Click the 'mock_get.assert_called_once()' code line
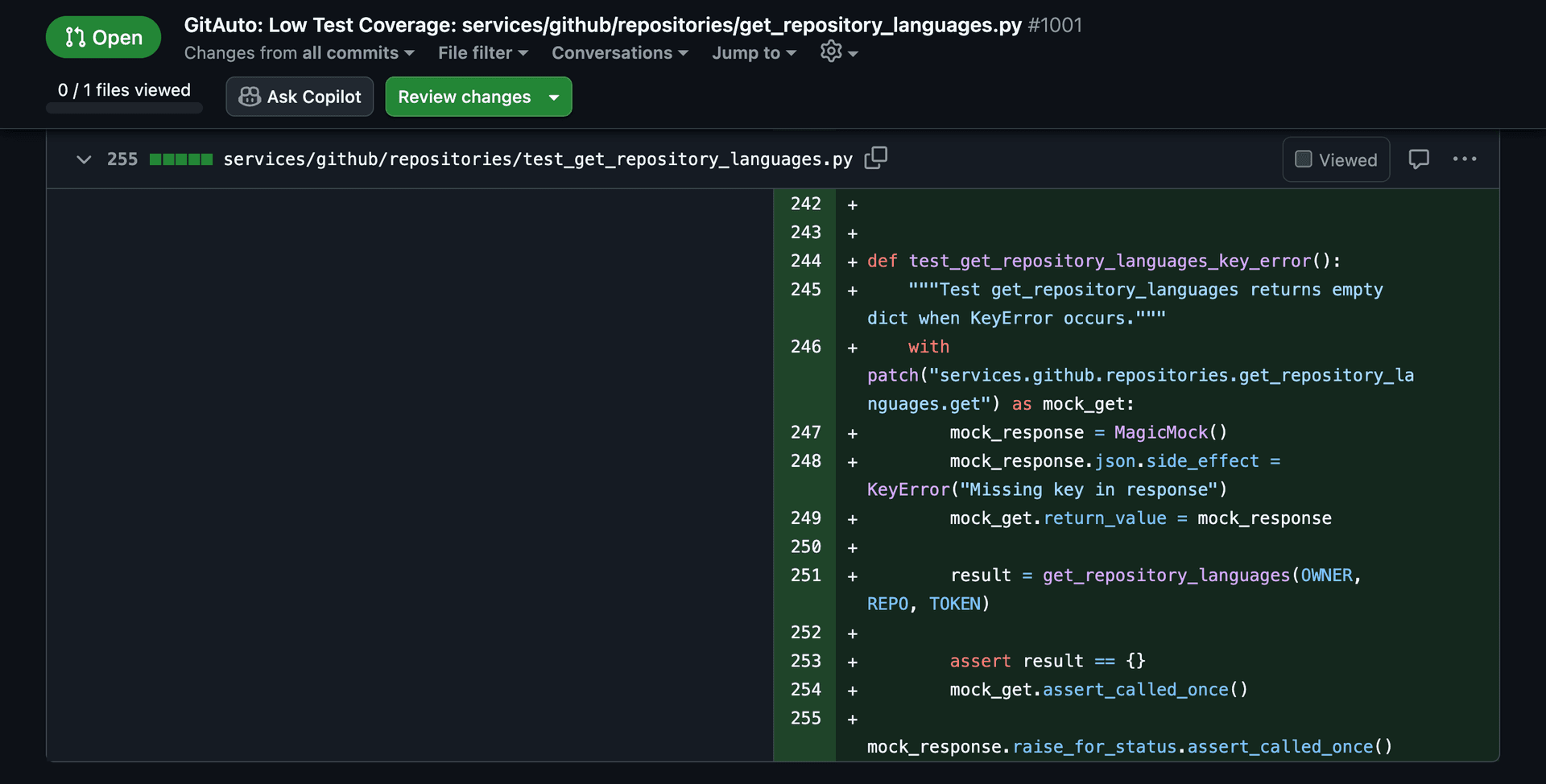The image size is (1546, 784). (x=1098, y=690)
